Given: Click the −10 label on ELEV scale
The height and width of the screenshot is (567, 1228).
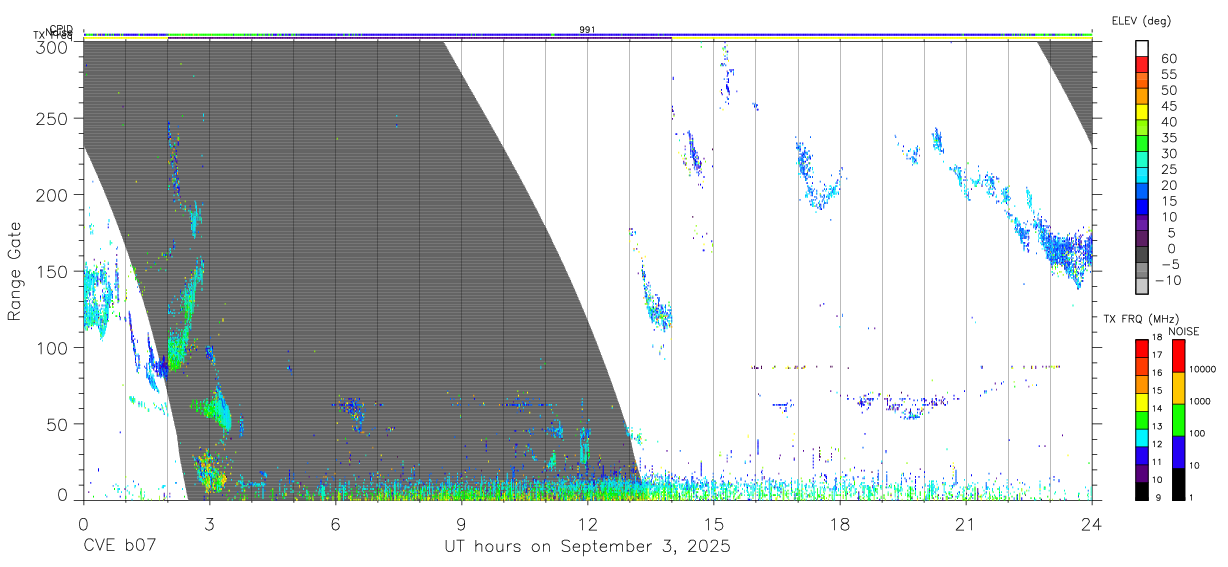Looking at the screenshot, I should 1167,280.
